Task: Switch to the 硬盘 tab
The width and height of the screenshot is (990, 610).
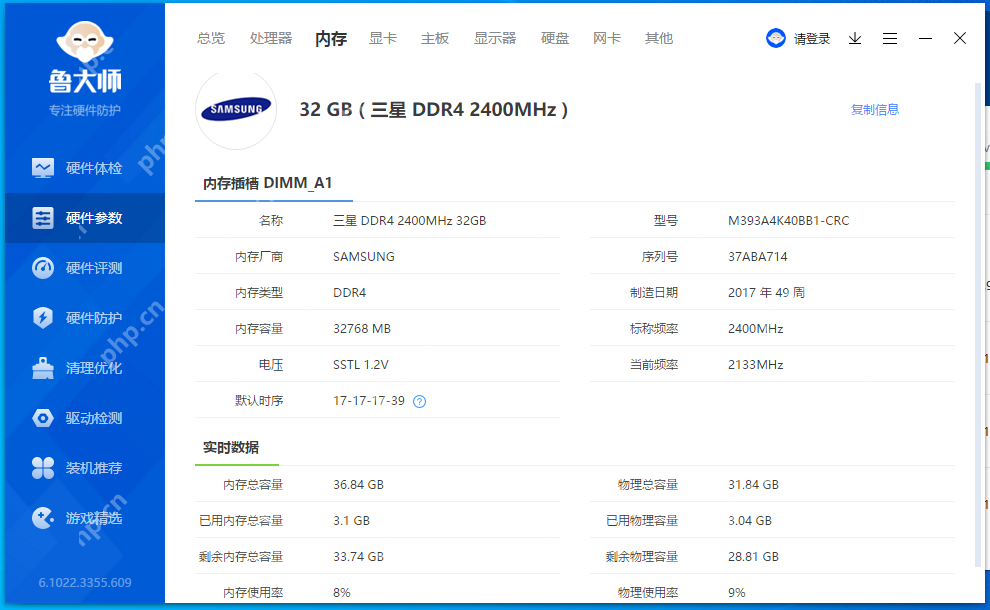Action: pyautogui.click(x=554, y=38)
